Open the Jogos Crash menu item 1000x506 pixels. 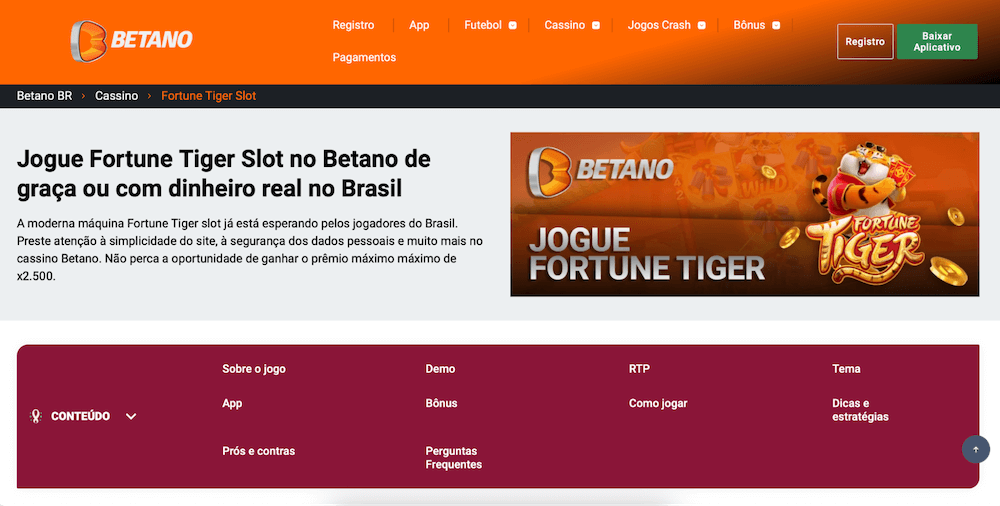click(659, 25)
